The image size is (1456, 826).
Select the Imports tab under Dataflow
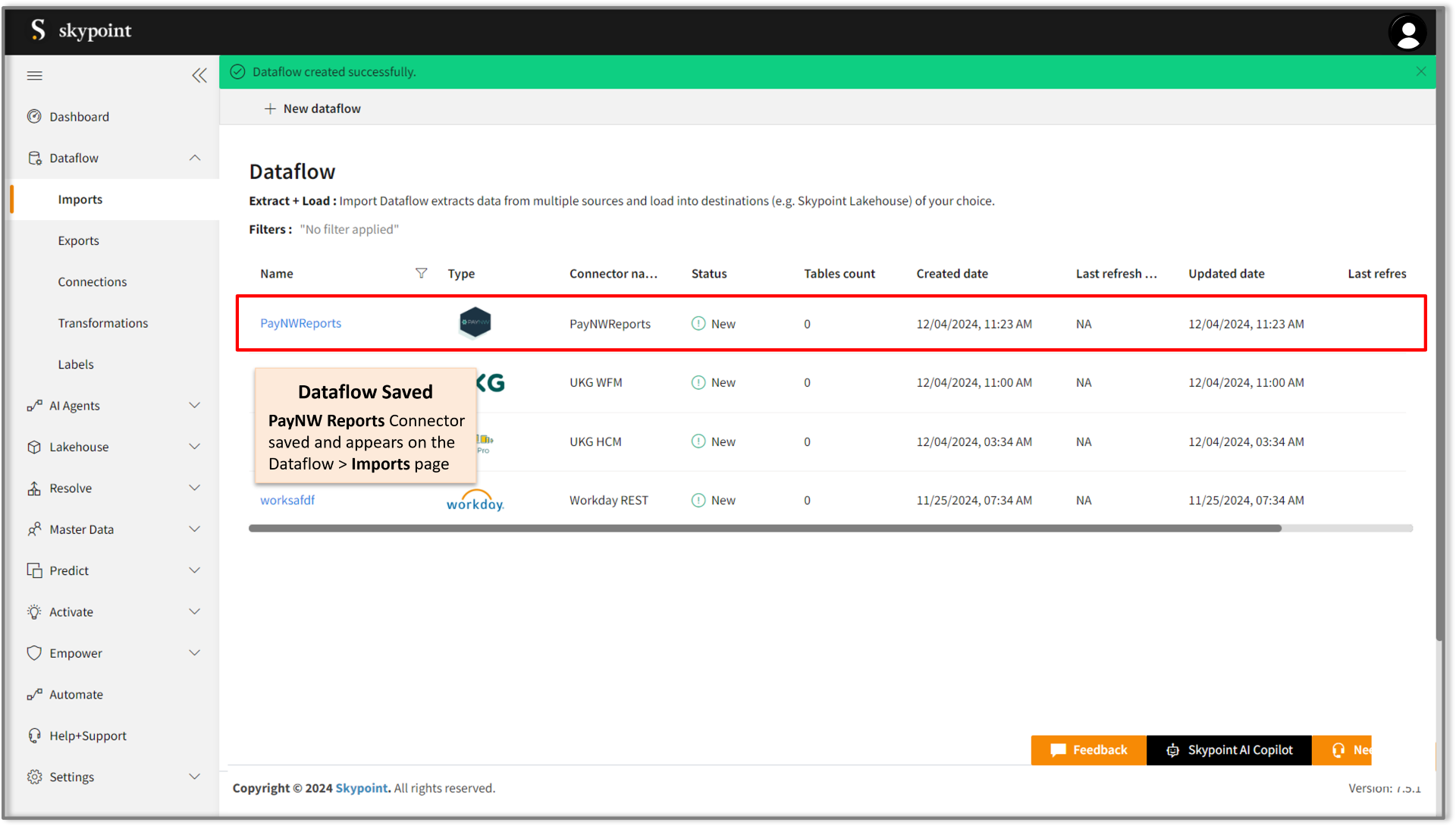80,199
